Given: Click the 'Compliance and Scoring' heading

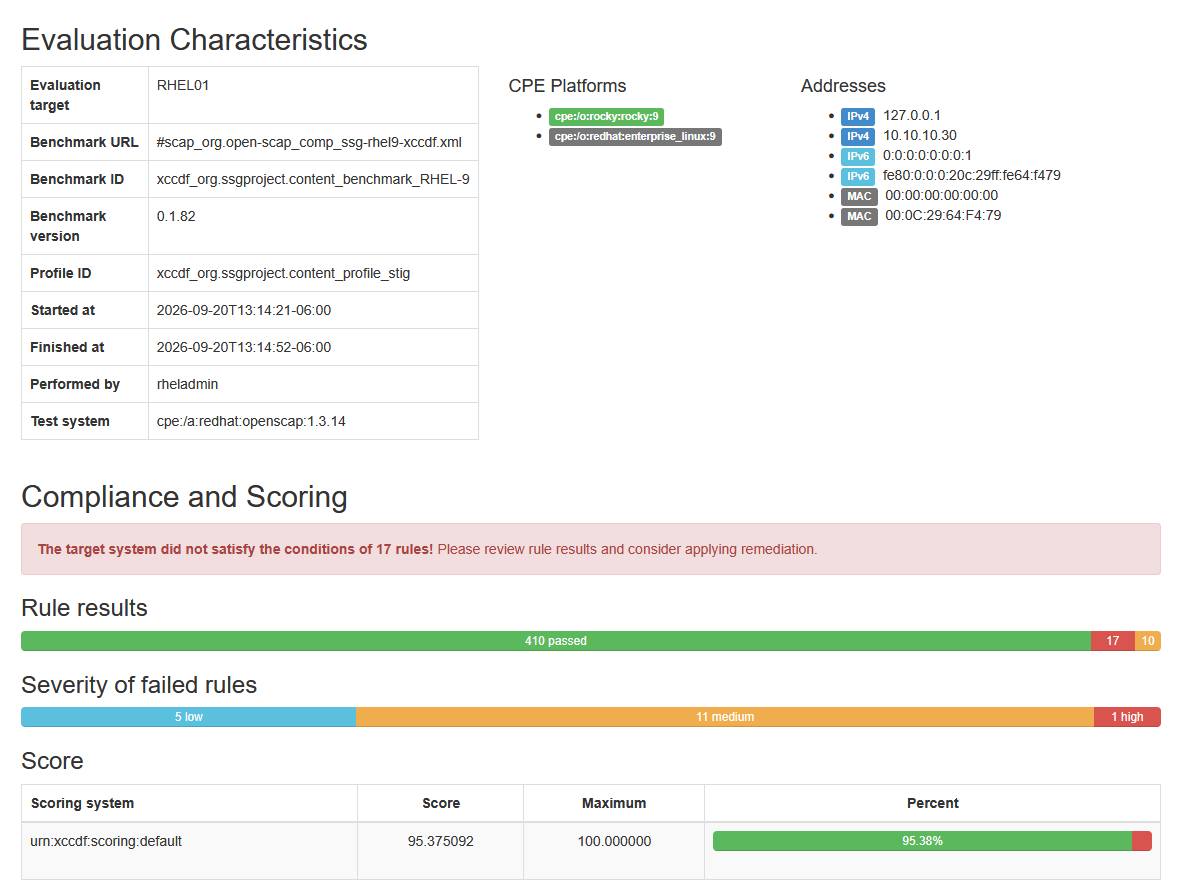Looking at the screenshot, I should (184, 496).
